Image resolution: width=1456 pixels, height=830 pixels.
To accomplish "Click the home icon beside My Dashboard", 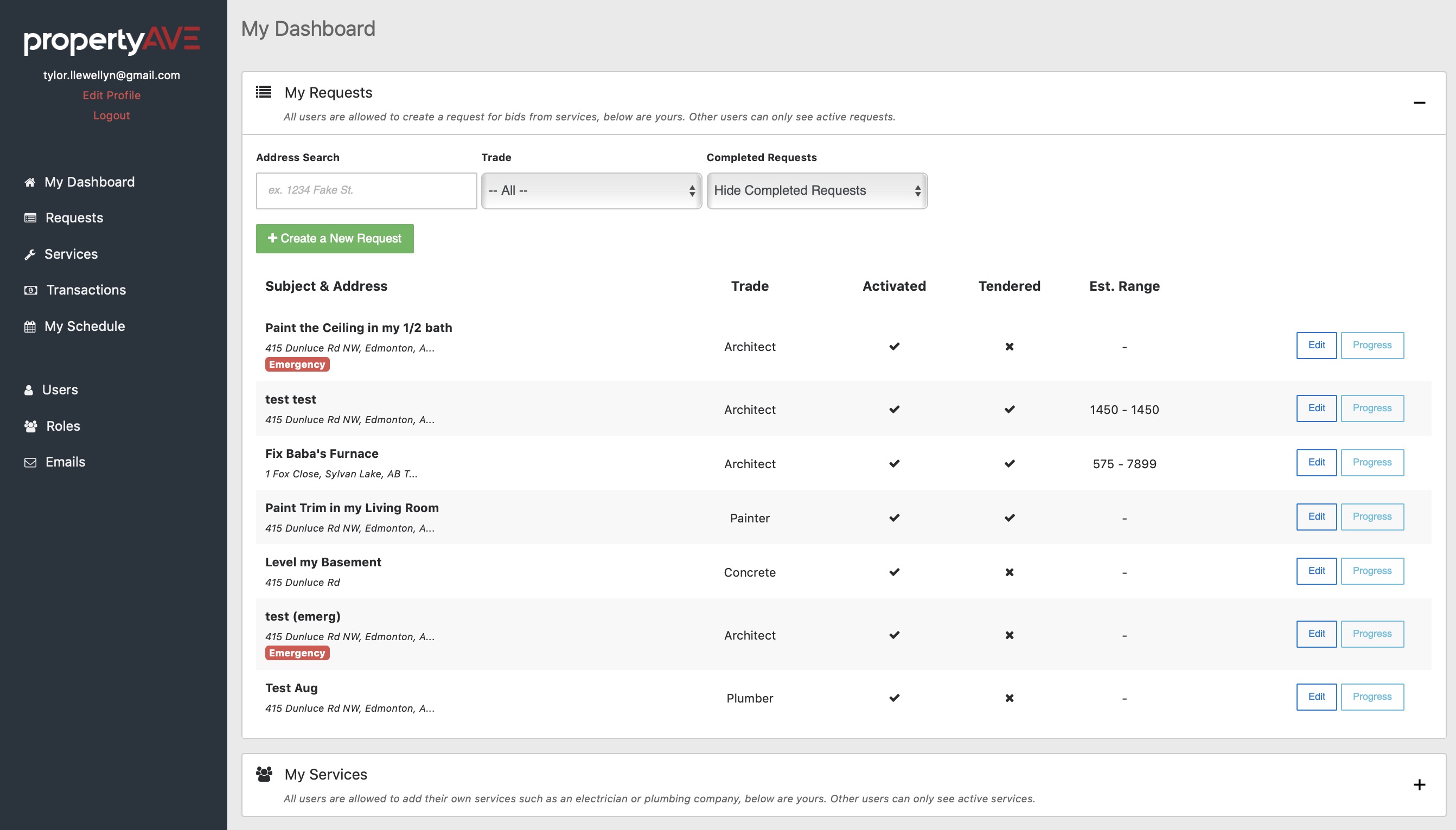I will [30, 182].
